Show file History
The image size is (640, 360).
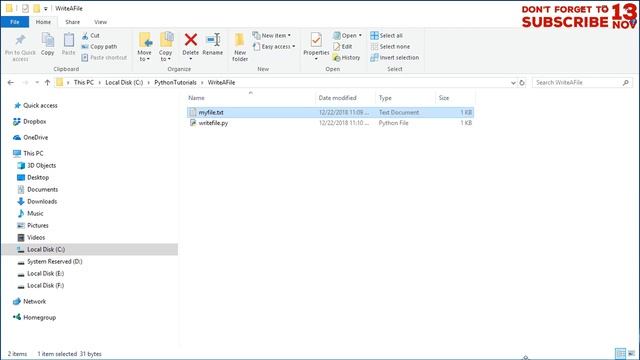tap(347, 58)
